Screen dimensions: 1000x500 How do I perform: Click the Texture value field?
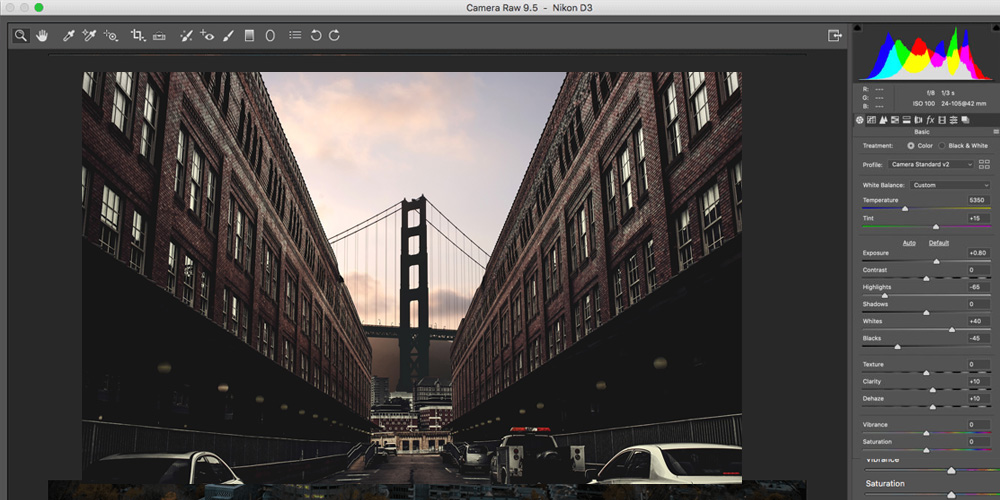978,364
